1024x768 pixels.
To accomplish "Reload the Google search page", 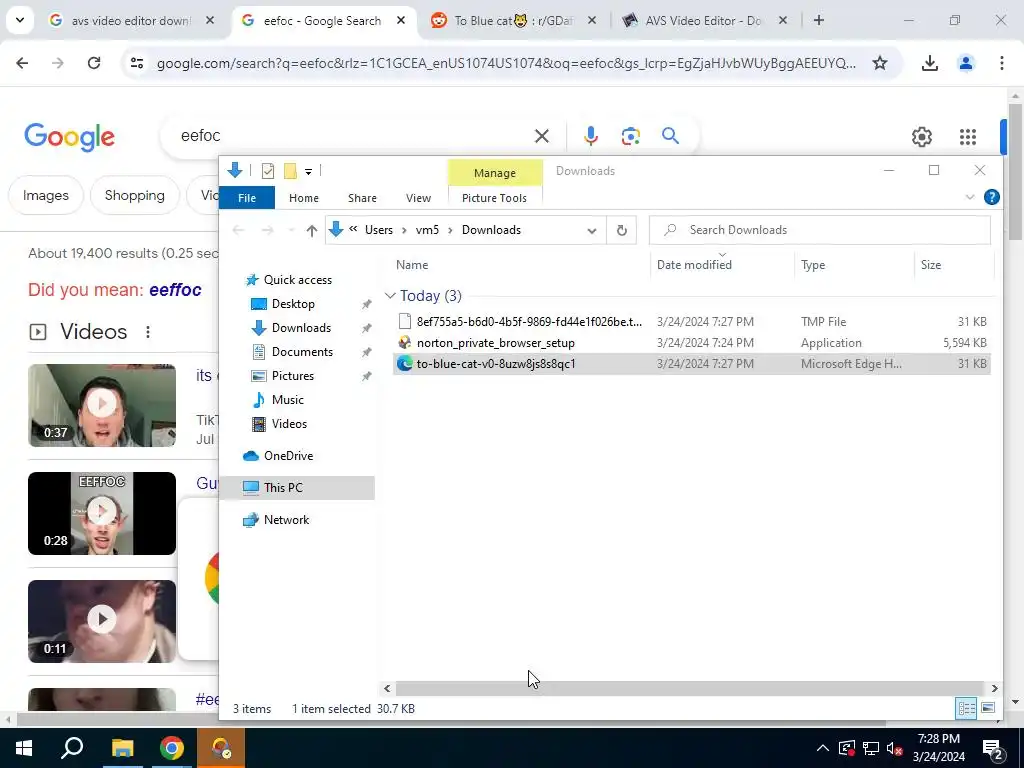I will [94, 63].
